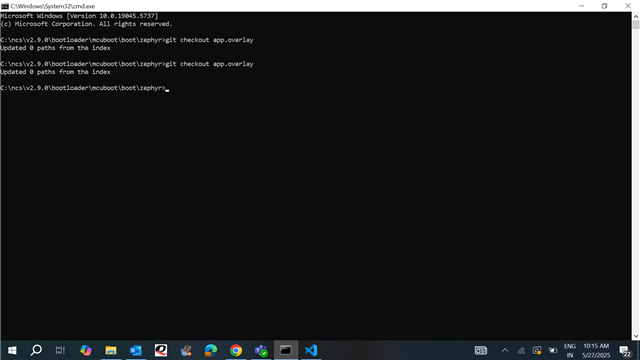Open the clock showing 10:15 AM

click(596, 351)
